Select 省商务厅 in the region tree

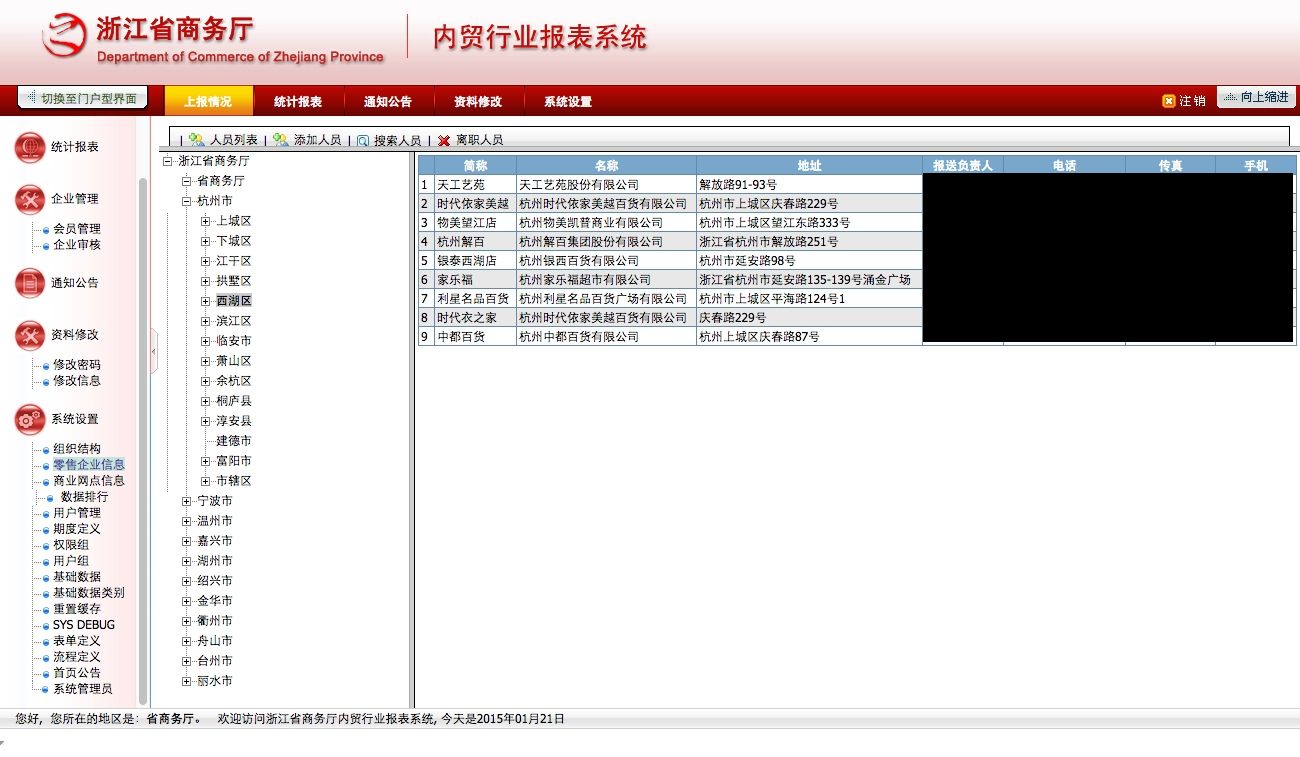point(221,181)
